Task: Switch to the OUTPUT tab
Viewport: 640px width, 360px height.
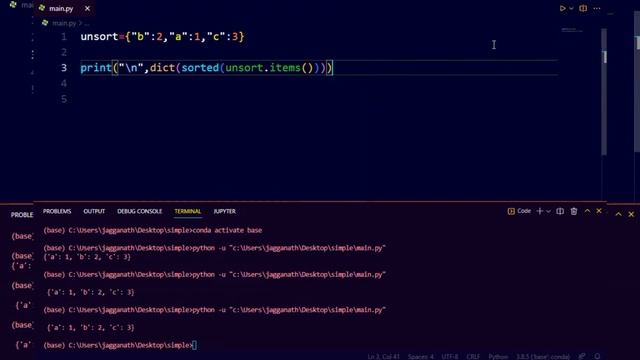Action: 94,211
